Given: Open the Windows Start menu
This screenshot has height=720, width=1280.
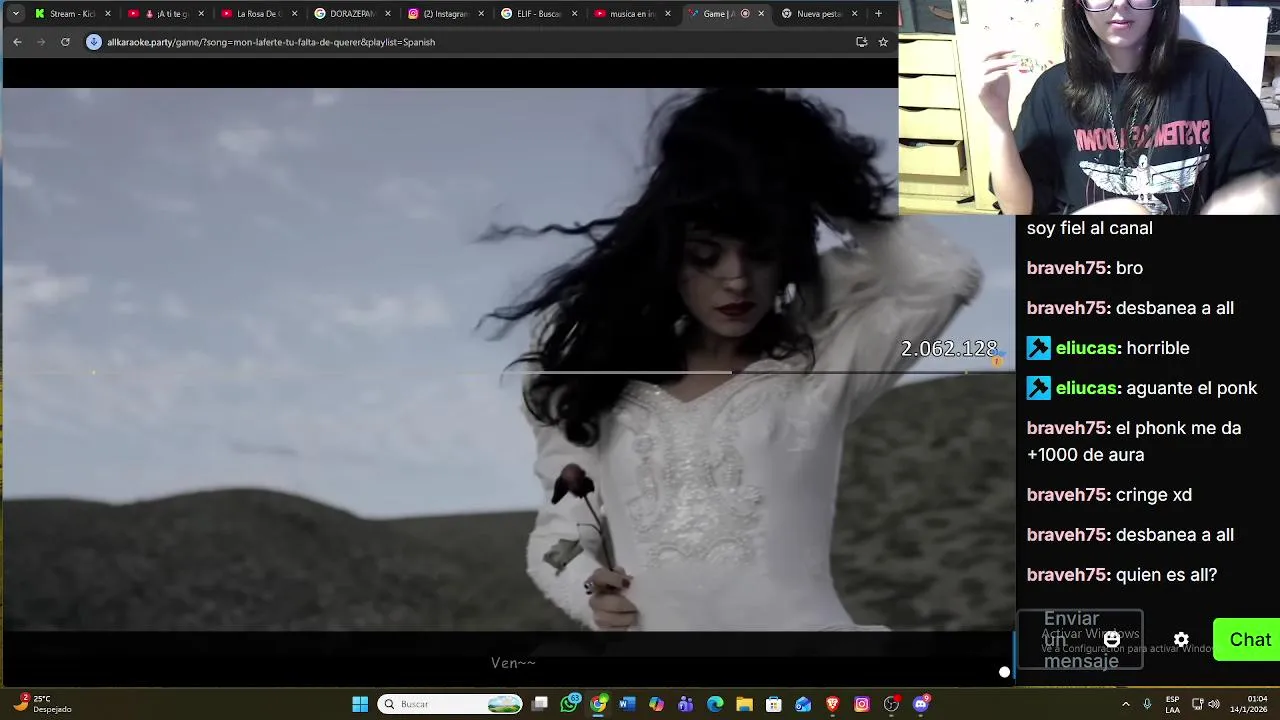Looking at the screenshot, I should coord(360,704).
